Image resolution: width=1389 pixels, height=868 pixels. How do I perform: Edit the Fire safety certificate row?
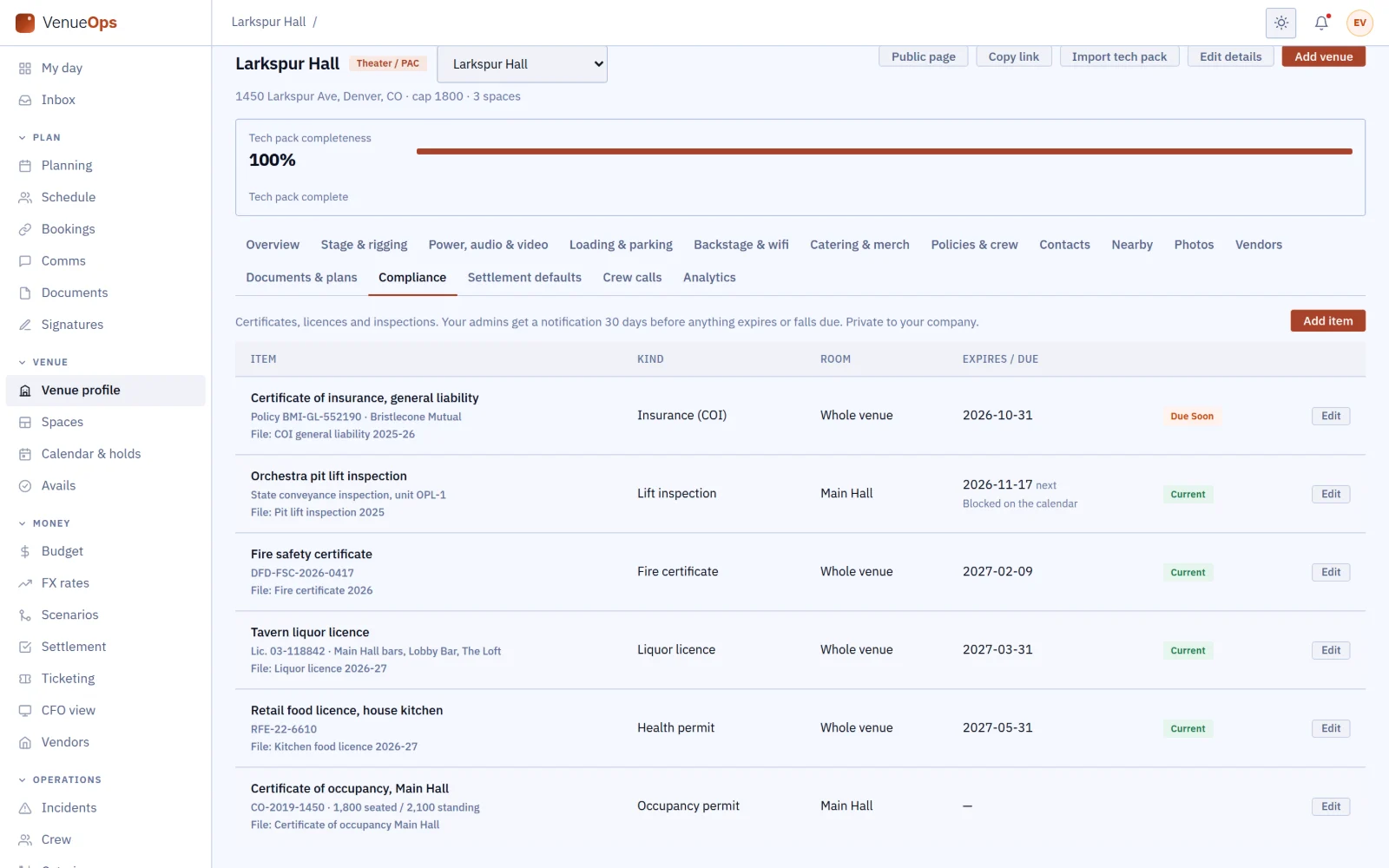tap(1331, 572)
